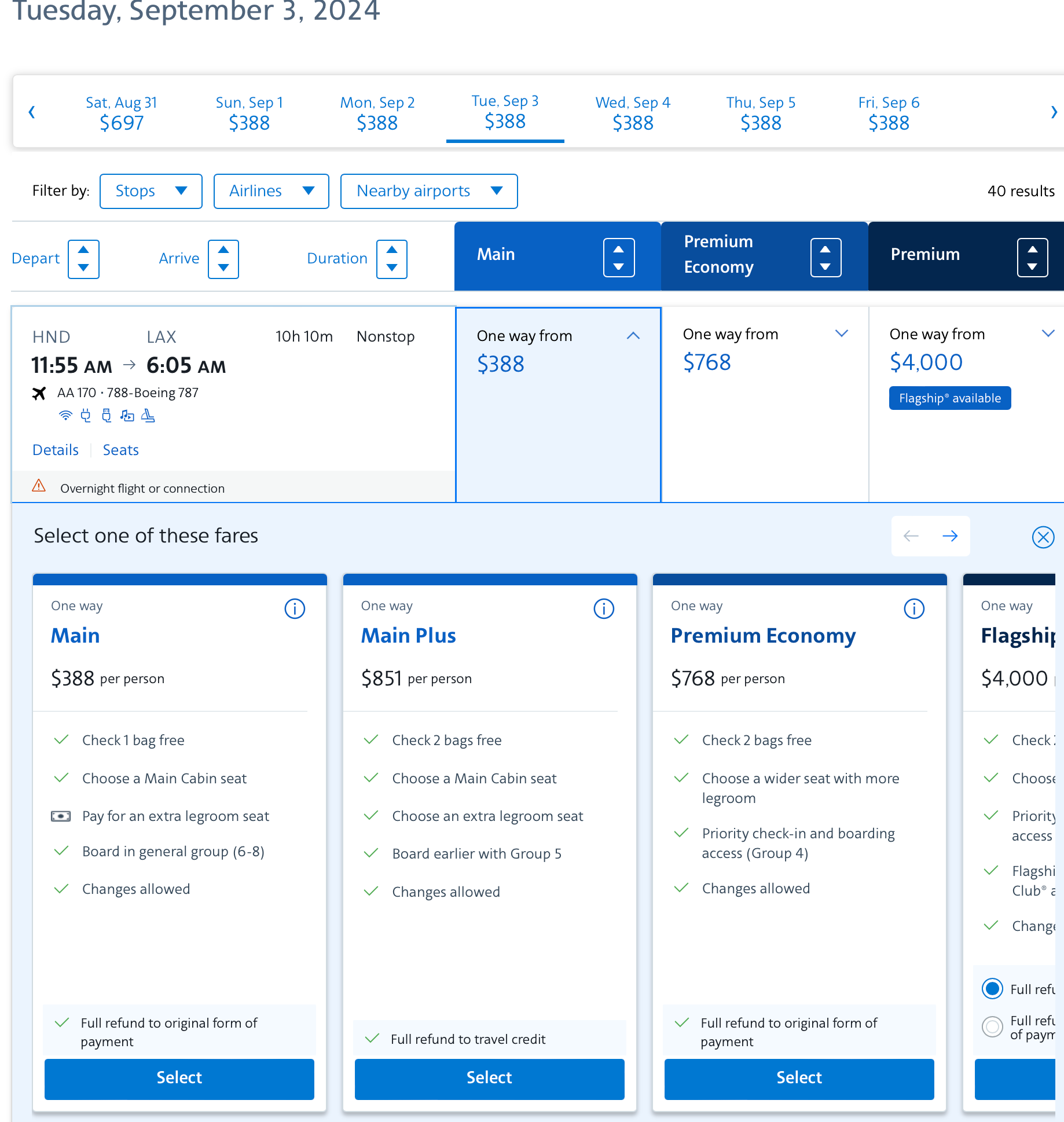This screenshot has height=1122, width=1064.
Task: Click the seat amenity icon under flight info
Action: tap(148, 416)
